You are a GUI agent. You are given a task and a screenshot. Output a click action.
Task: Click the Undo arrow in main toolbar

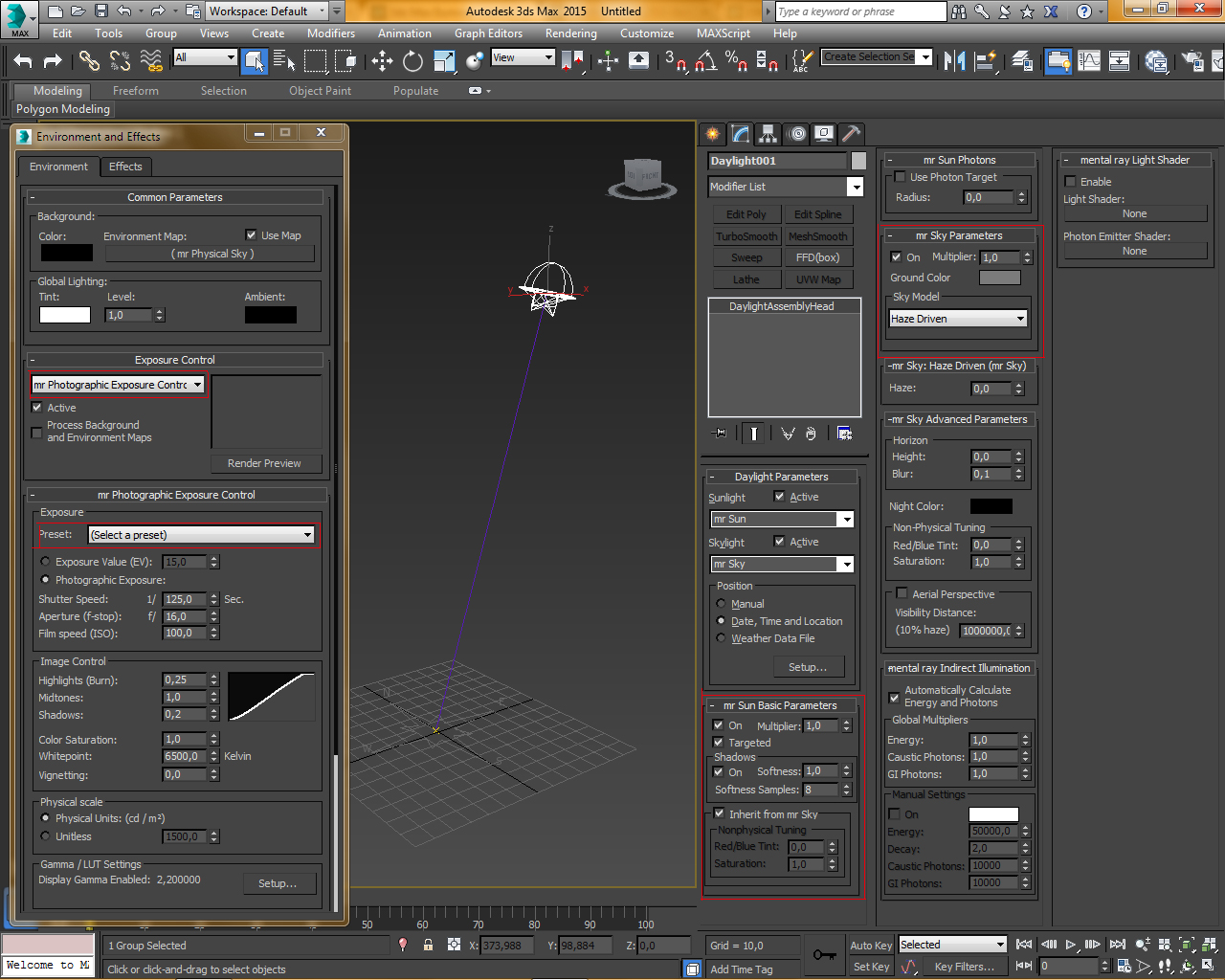pyautogui.click(x=23, y=61)
